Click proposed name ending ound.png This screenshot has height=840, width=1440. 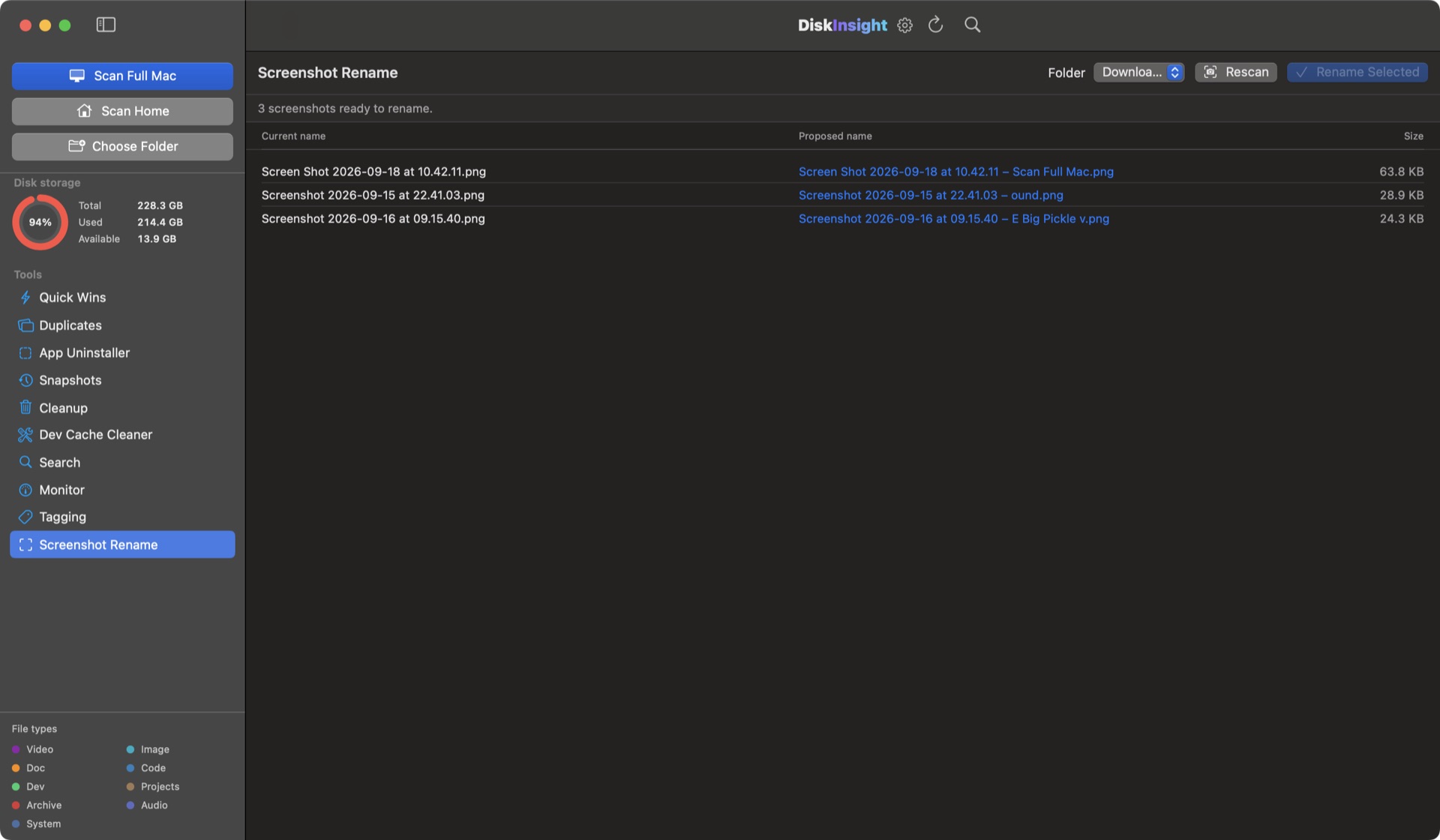click(x=930, y=195)
